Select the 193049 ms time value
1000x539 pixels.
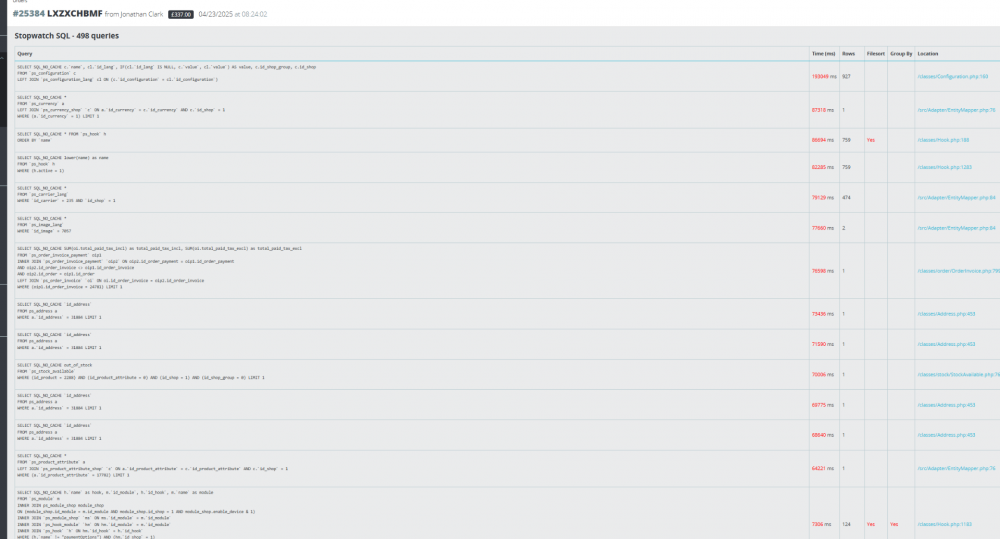click(823, 77)
